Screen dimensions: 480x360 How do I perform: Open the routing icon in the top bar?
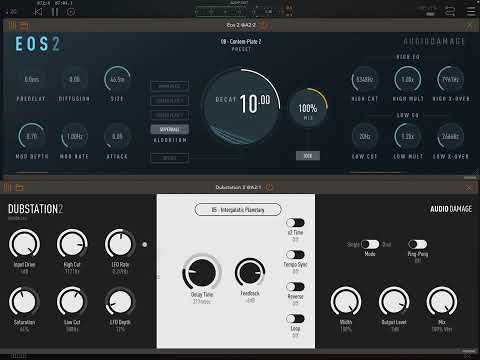(450, 12)
